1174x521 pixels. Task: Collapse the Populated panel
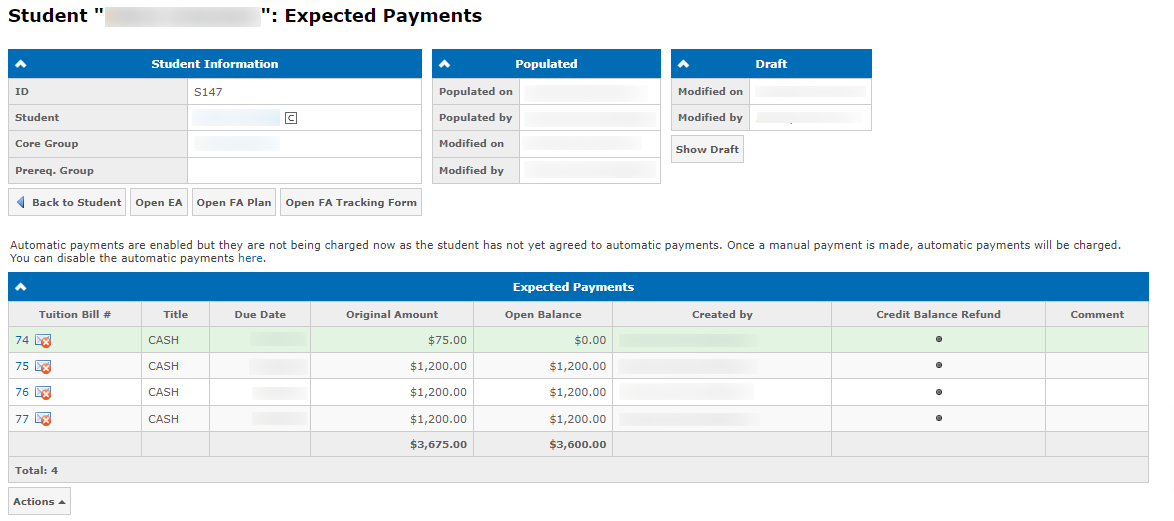[445, 64]
